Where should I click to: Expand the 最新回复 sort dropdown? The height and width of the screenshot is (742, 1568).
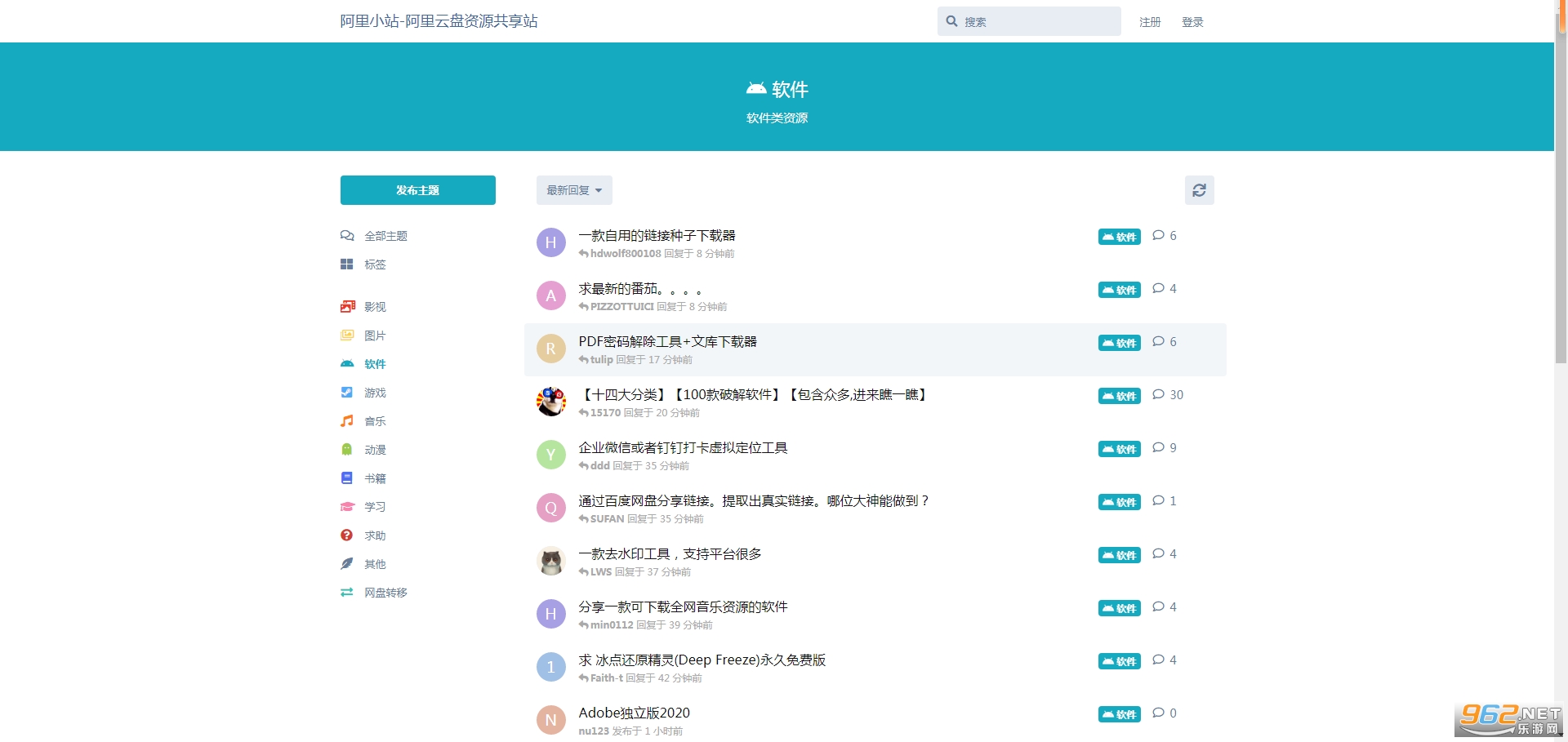coord(574,190)
